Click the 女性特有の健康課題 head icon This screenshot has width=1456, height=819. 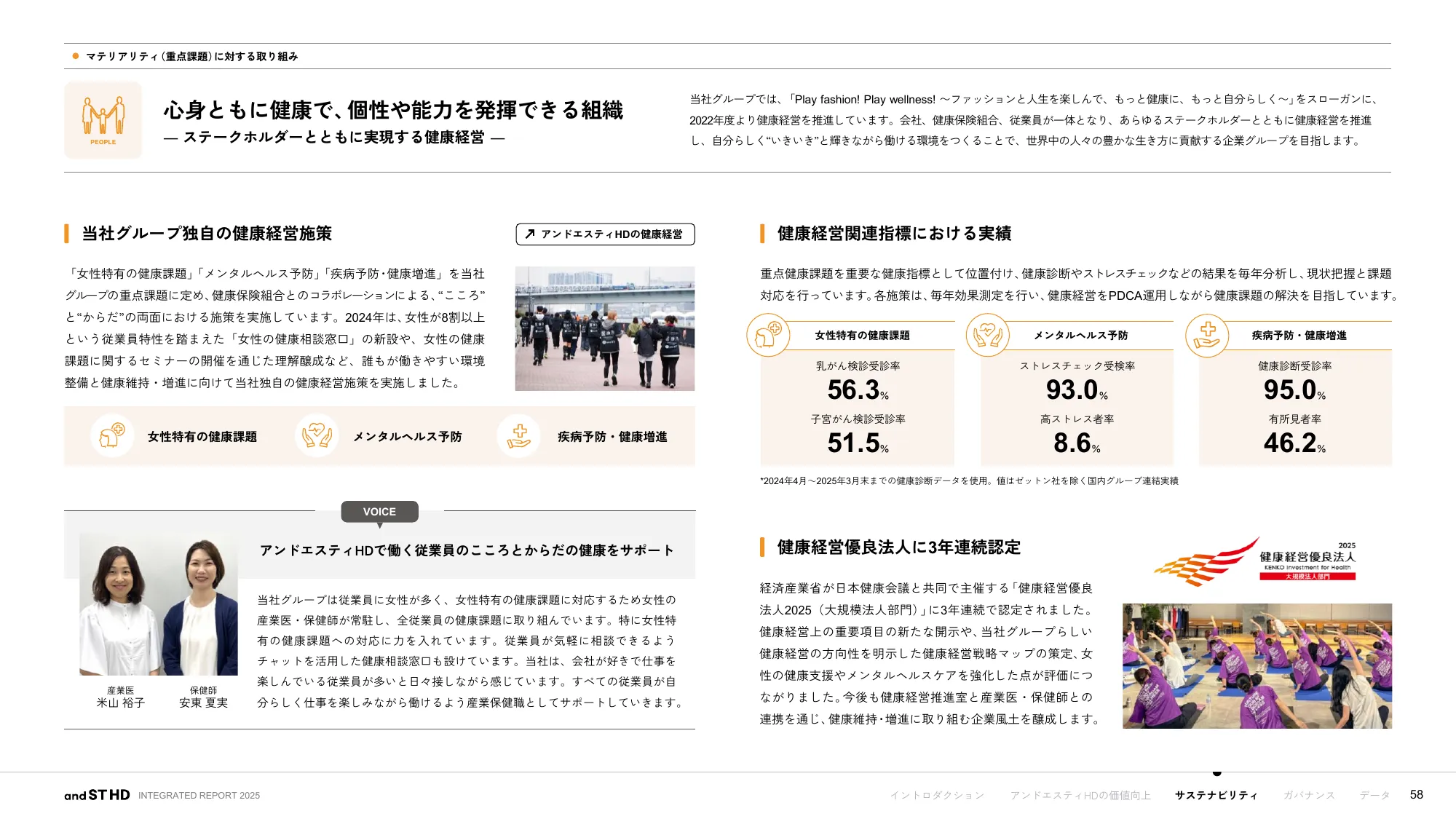(113, 436)
